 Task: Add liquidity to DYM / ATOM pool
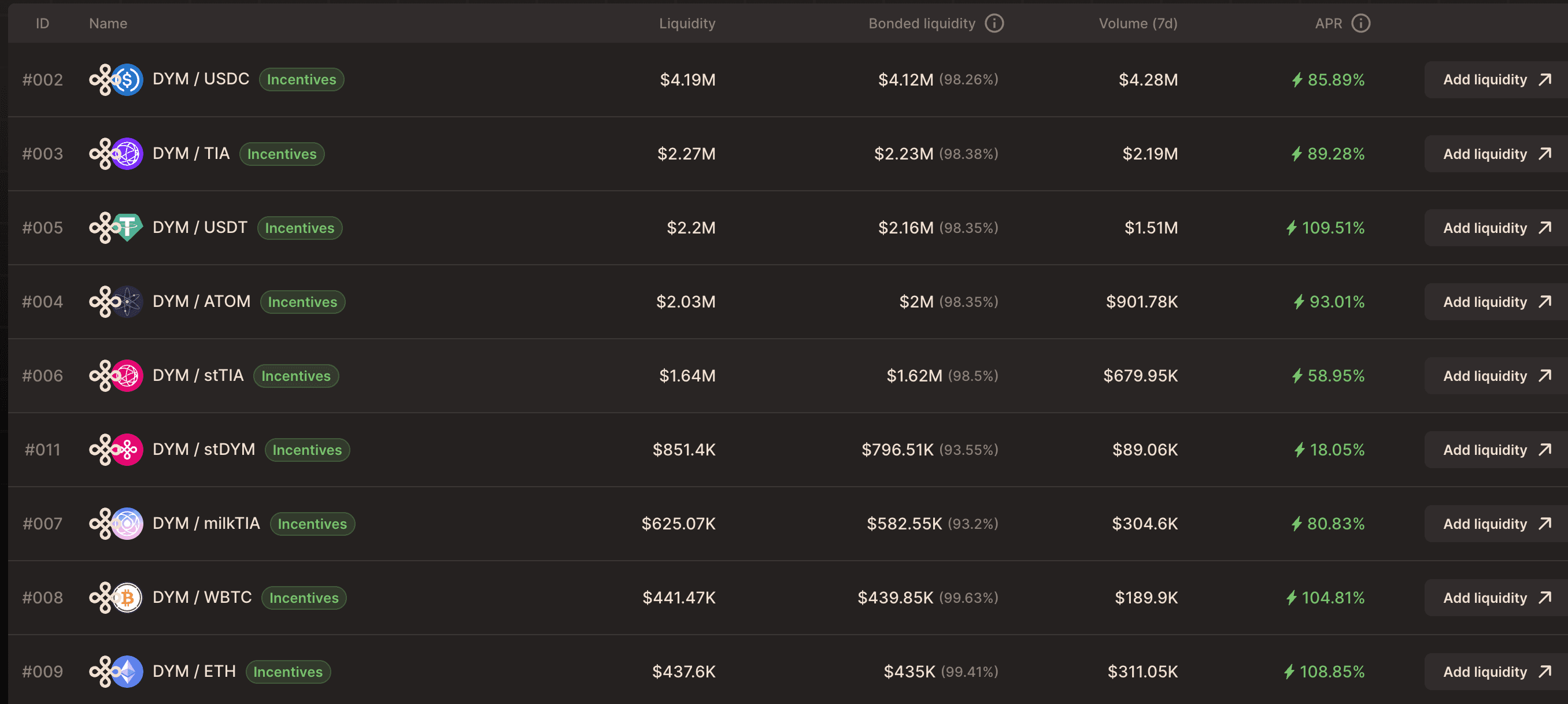click(1496, 302)
